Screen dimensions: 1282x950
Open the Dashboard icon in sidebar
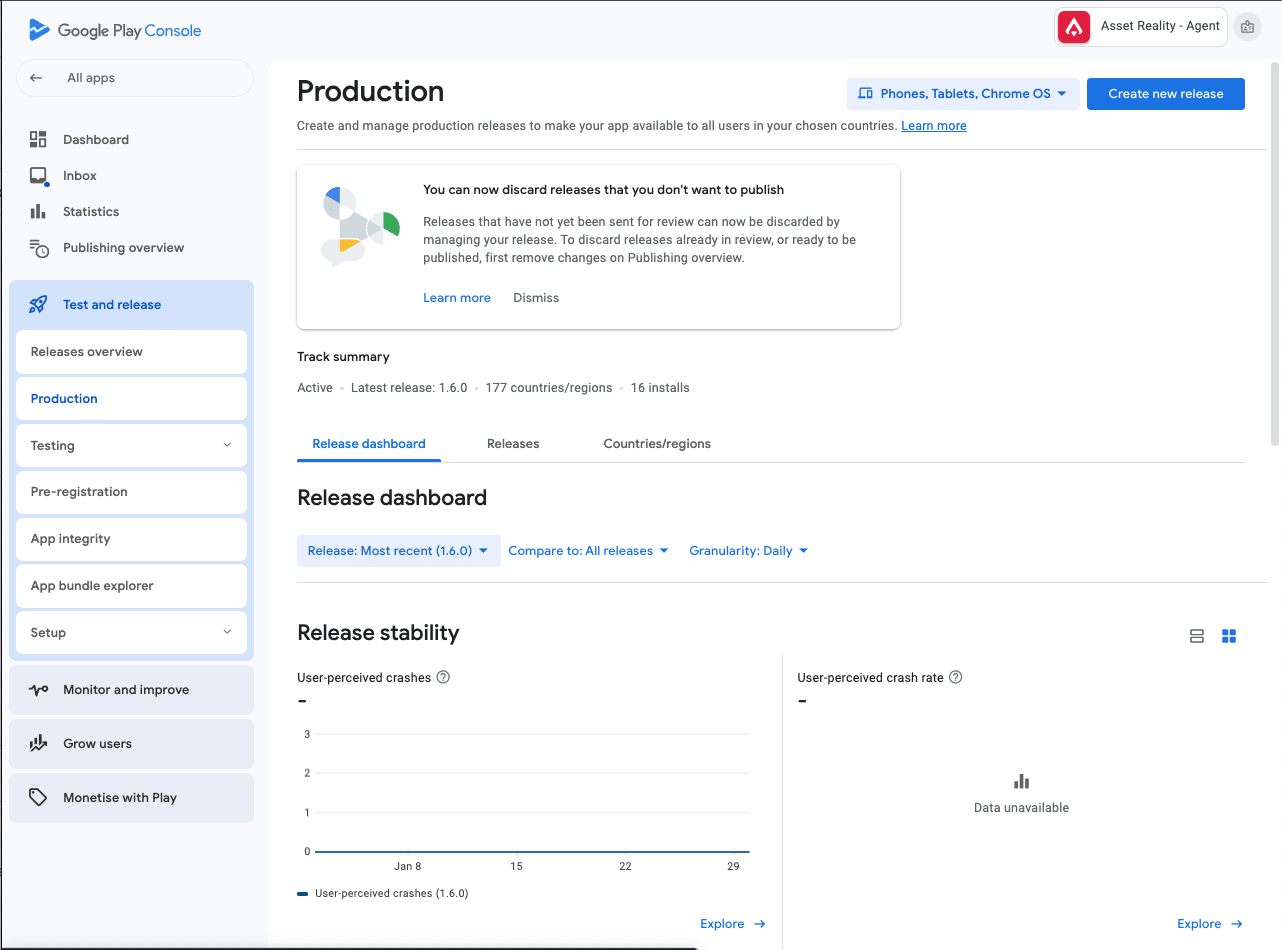pos(38,139)
